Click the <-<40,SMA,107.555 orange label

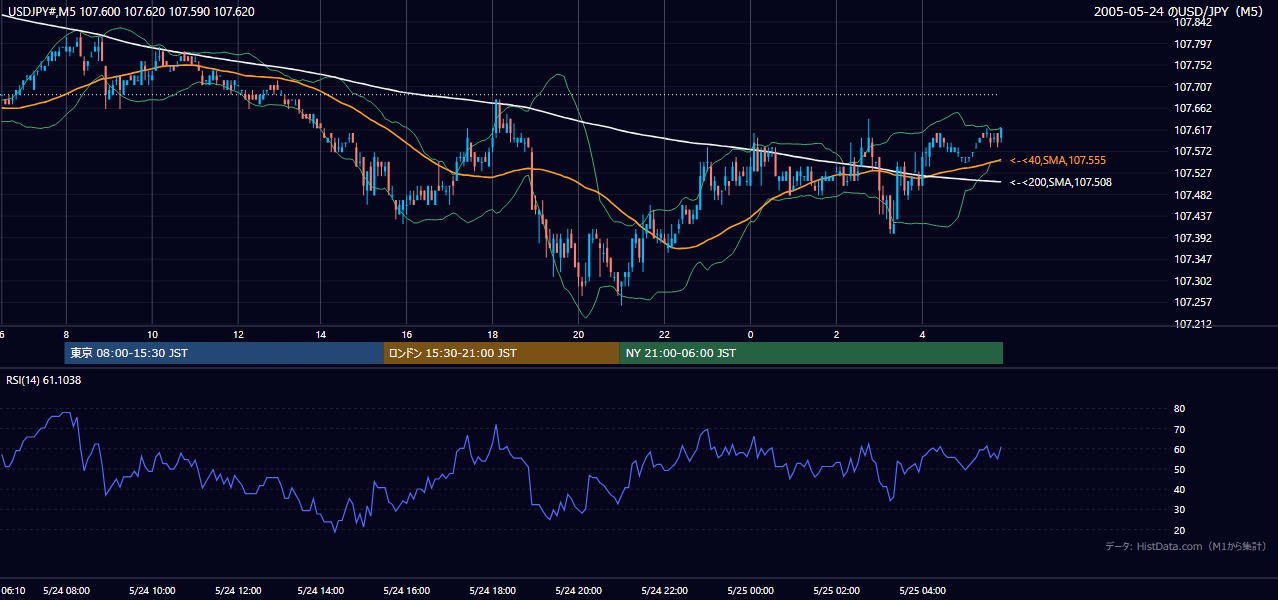click(x=1058, y=160)
